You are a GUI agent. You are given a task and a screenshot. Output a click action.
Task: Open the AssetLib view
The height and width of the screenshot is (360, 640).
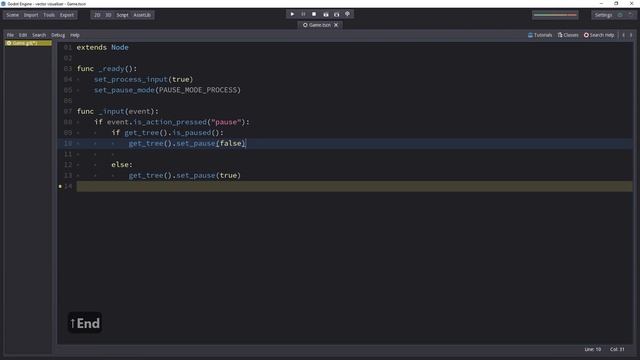[142, 15]
